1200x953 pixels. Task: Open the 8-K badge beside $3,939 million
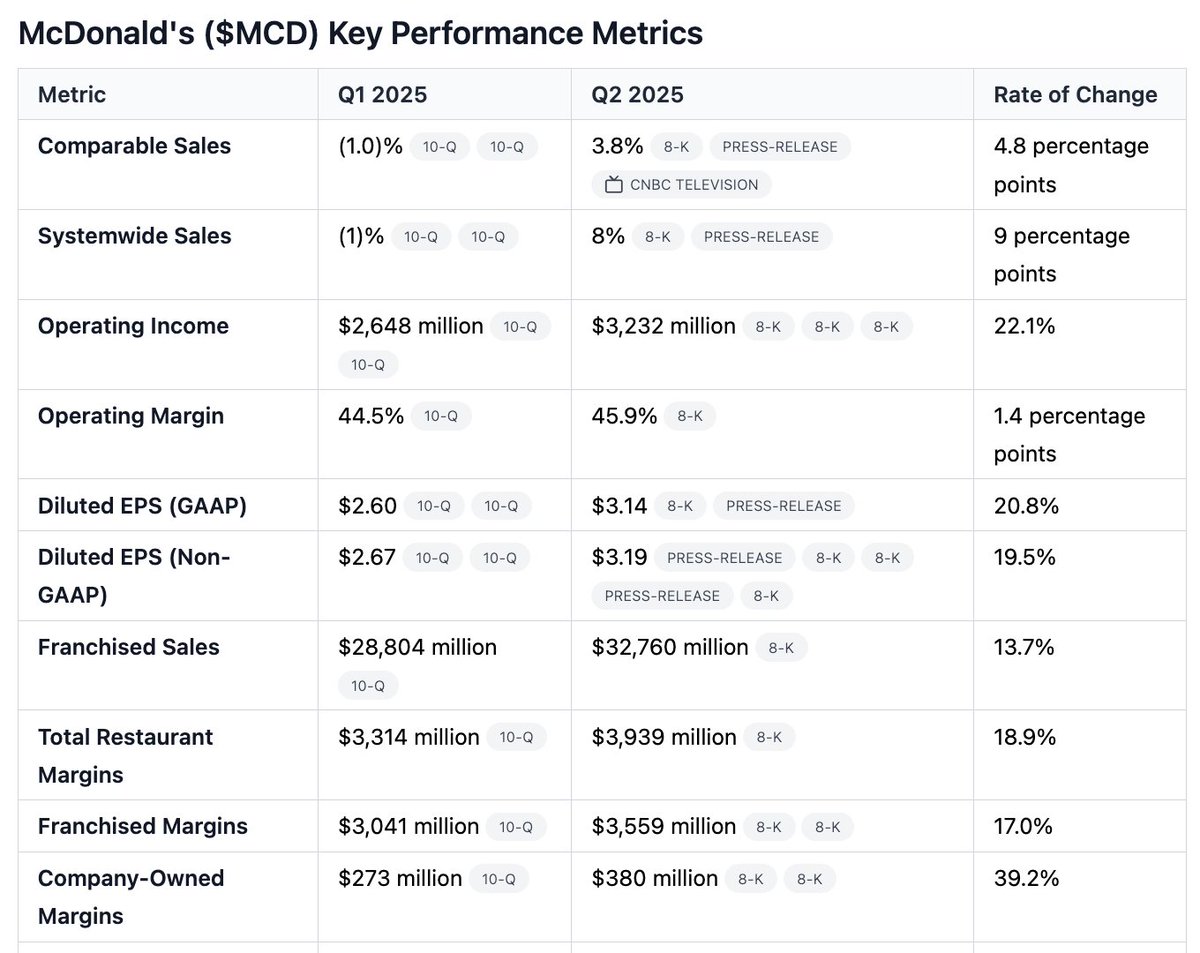tap(769, 738)
